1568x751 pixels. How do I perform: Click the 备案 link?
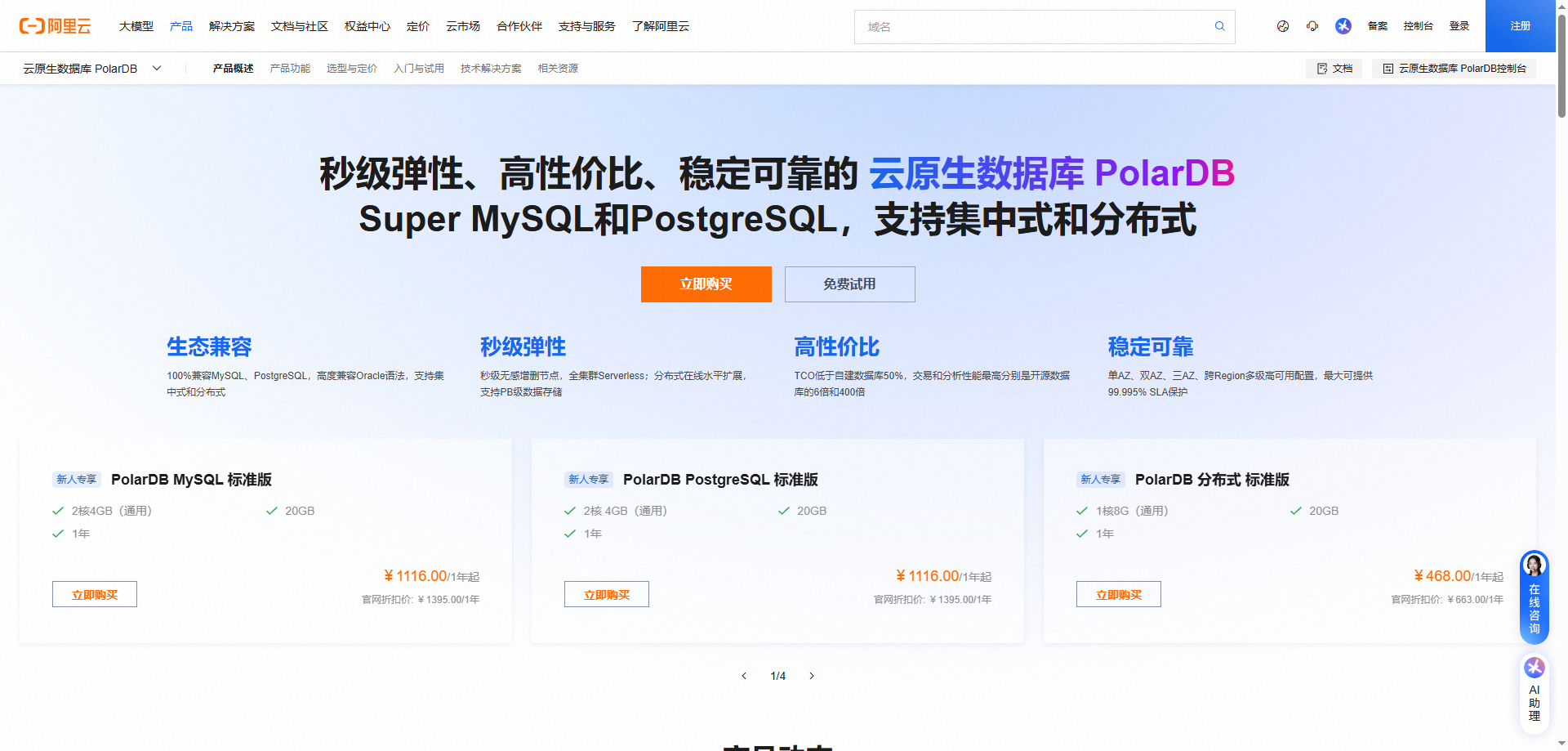point(1378,26)
